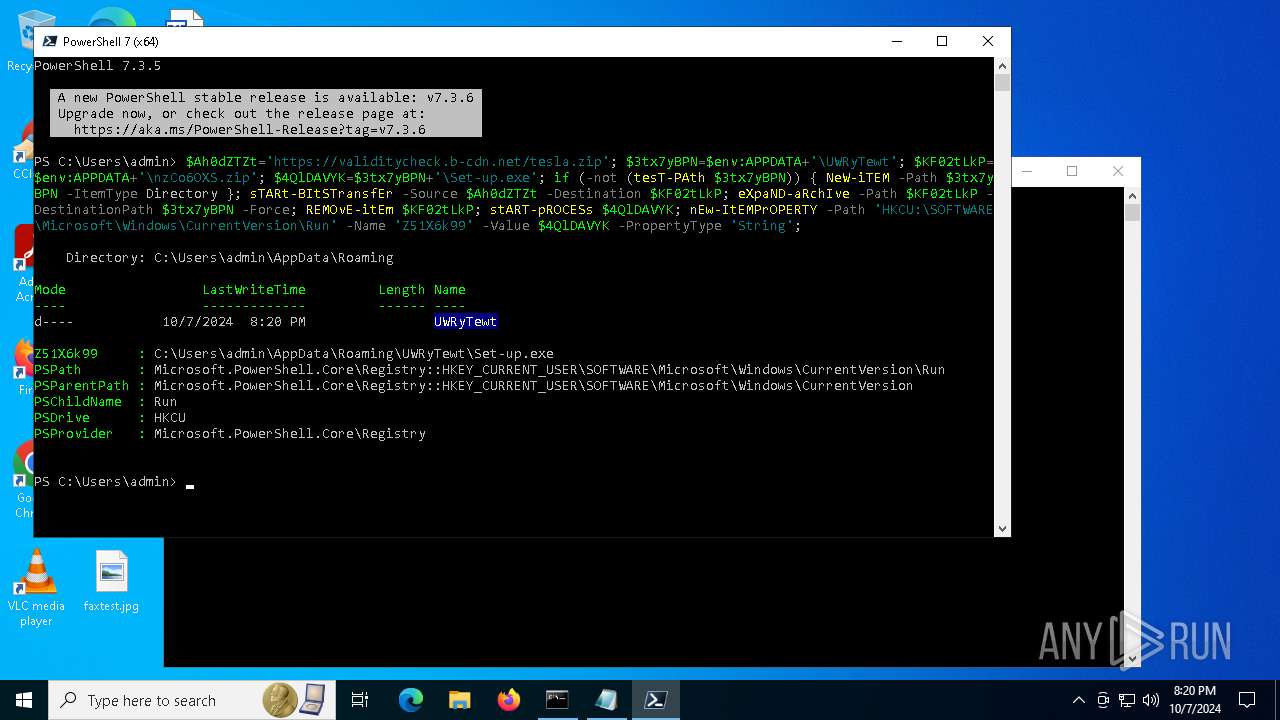
Task: Open the Google Chrome desktop shortcut
Action: pyautogui.click(x=22, y=480)
